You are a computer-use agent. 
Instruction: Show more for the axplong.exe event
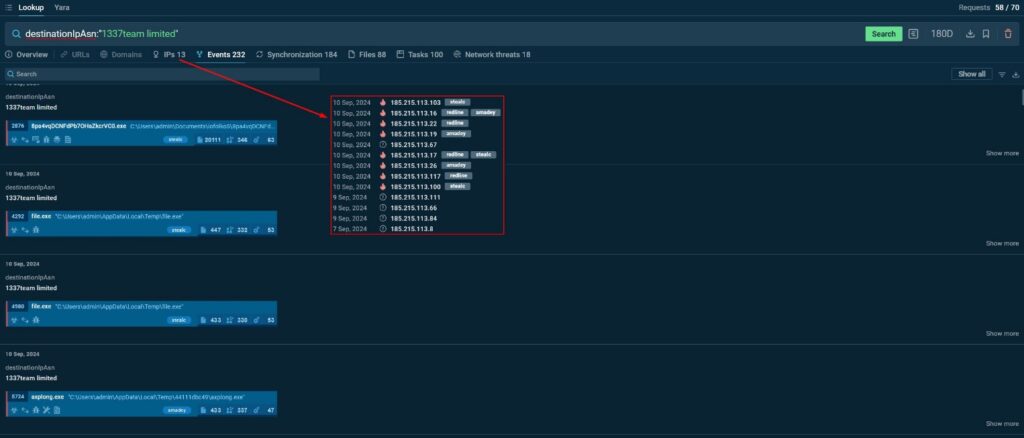1002,424
